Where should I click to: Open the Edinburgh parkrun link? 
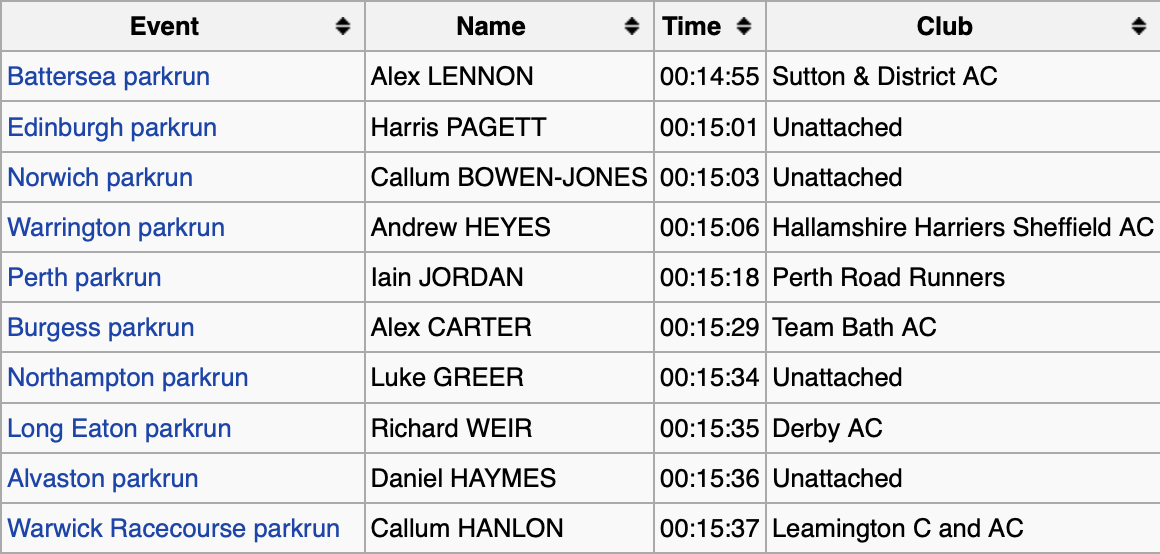(x=112, y=127)
